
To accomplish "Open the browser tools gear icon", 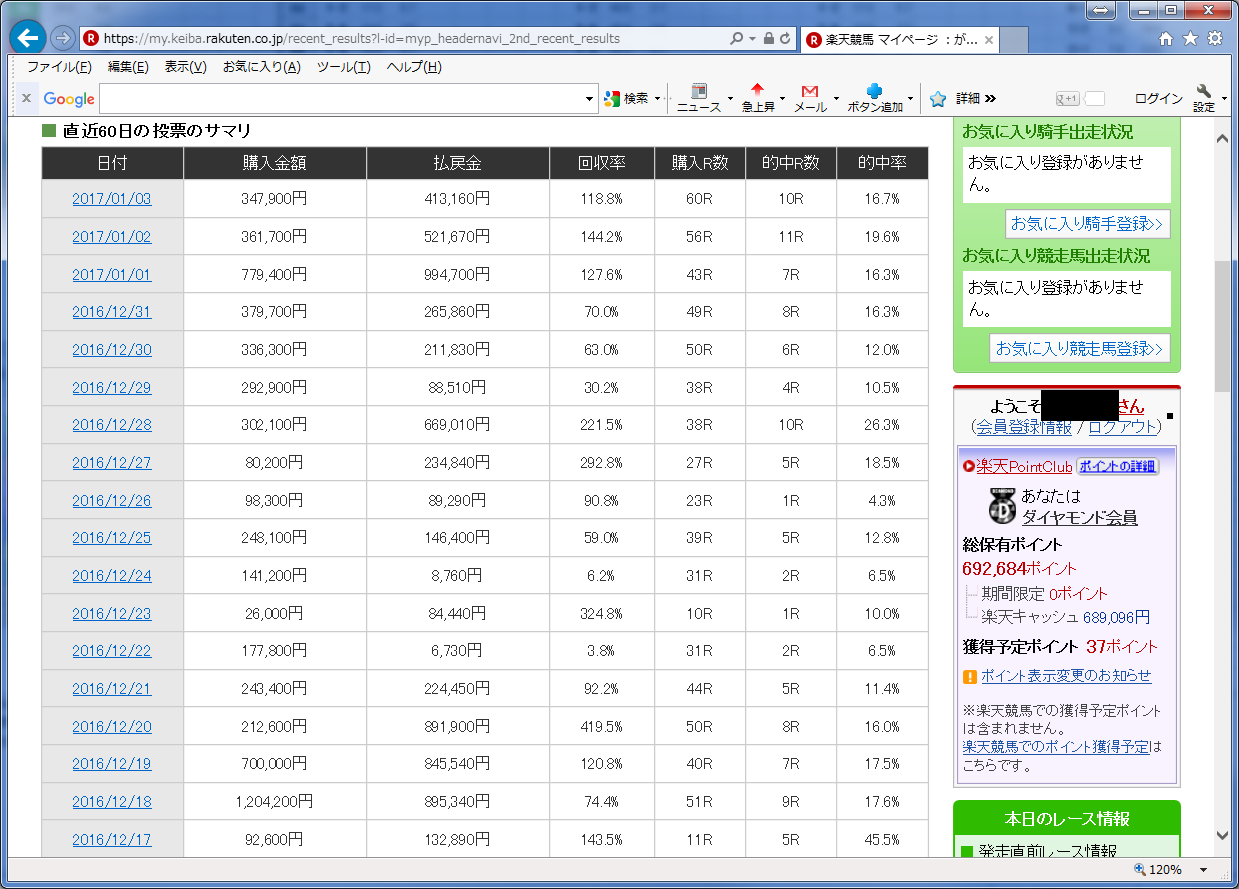I will click(x=1215, y=38).
